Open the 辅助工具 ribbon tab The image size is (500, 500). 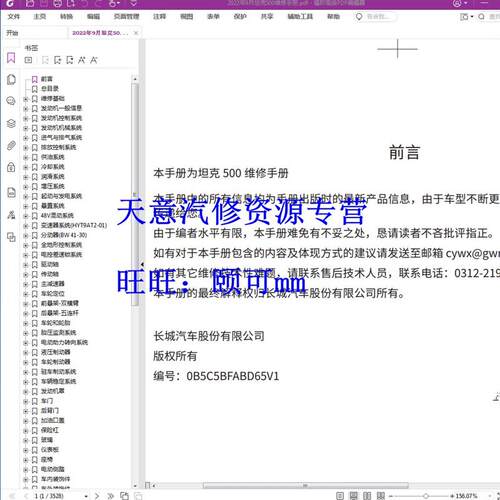click(300, 17)
